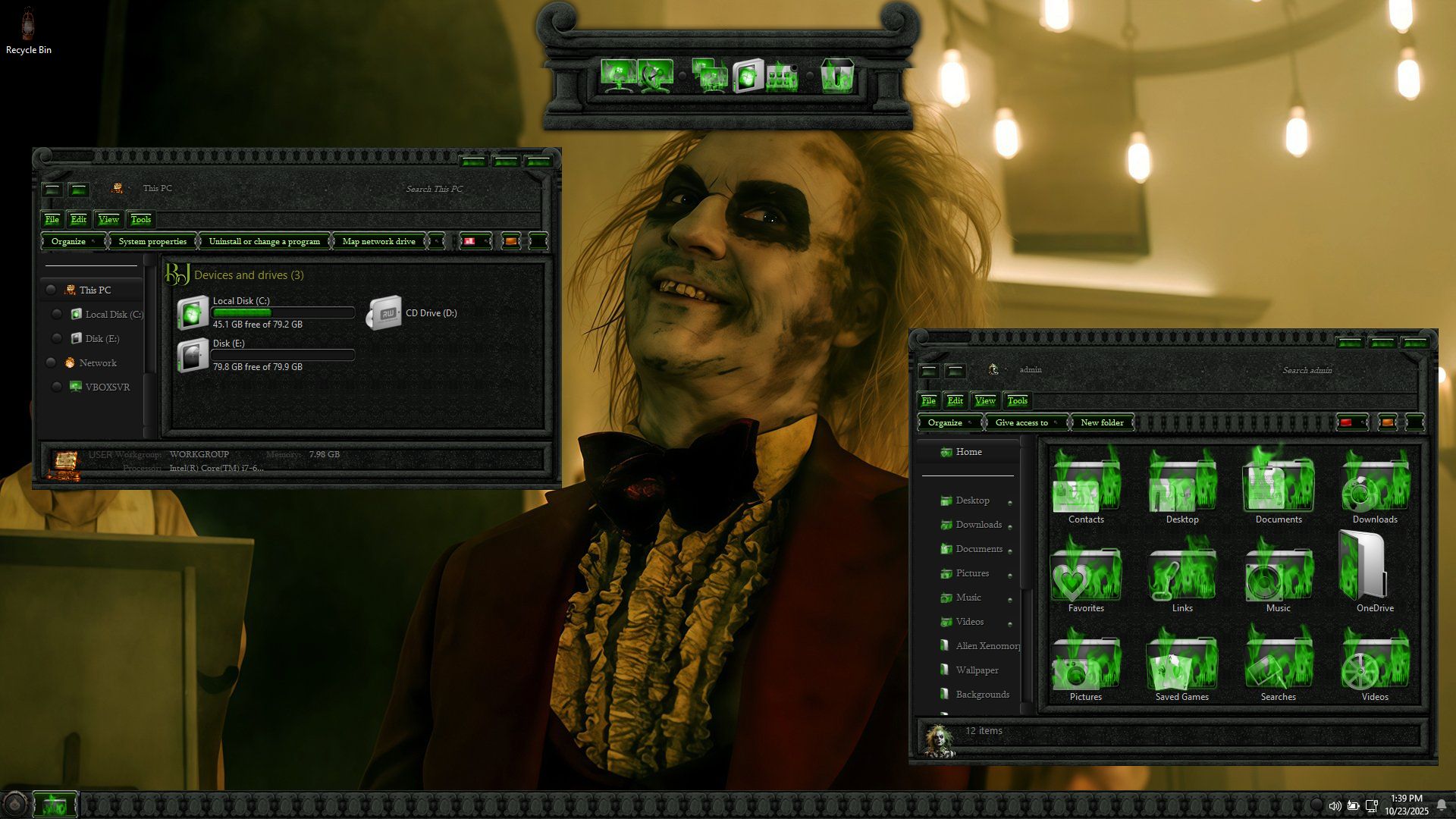Select the Local Disk (C:) drive icon
Image resolution: width=1456 pixels, height=819 pixels.
193,313
